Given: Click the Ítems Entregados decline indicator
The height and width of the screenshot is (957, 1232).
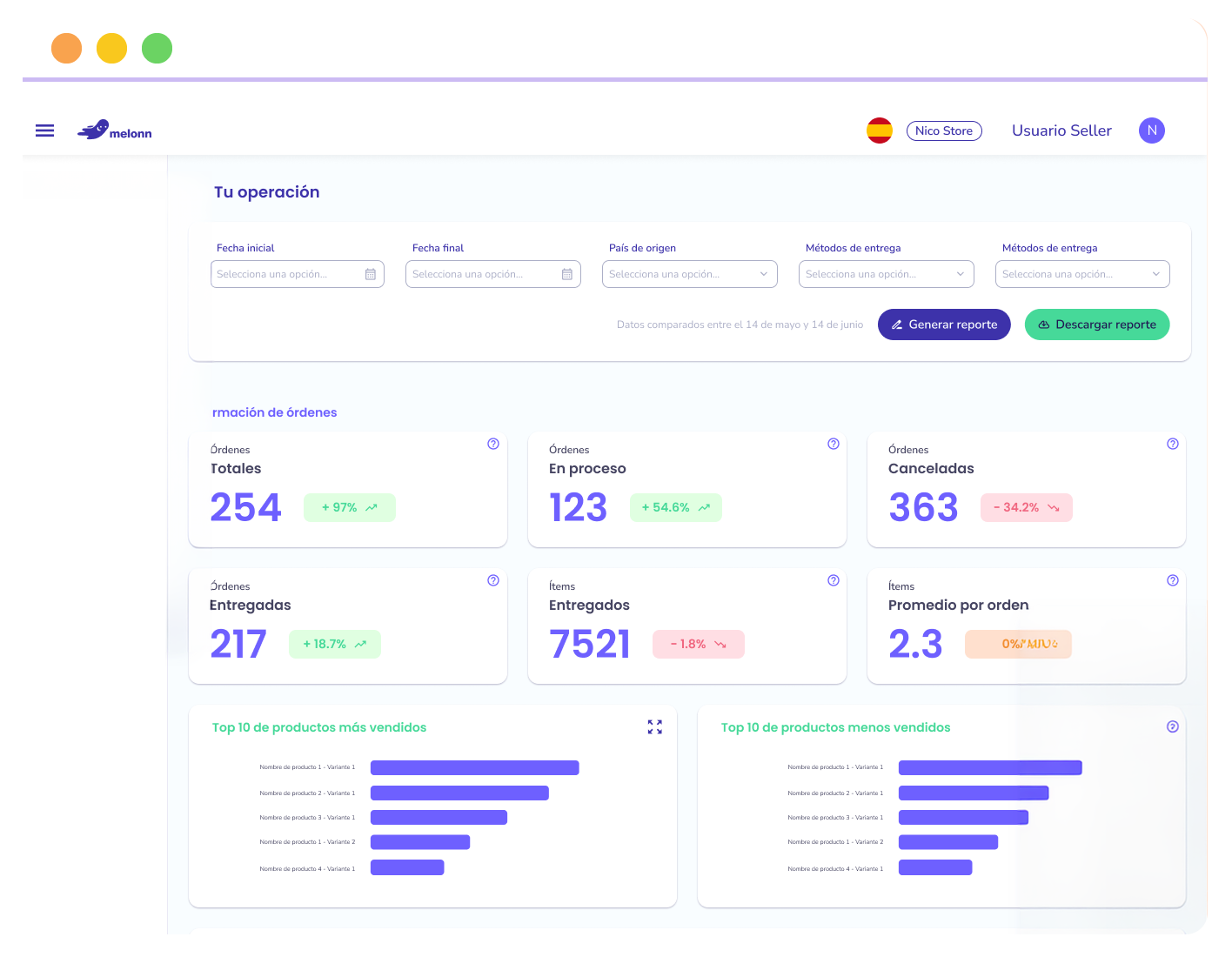Looking at the screenshot, I should [x=698, y=644].
